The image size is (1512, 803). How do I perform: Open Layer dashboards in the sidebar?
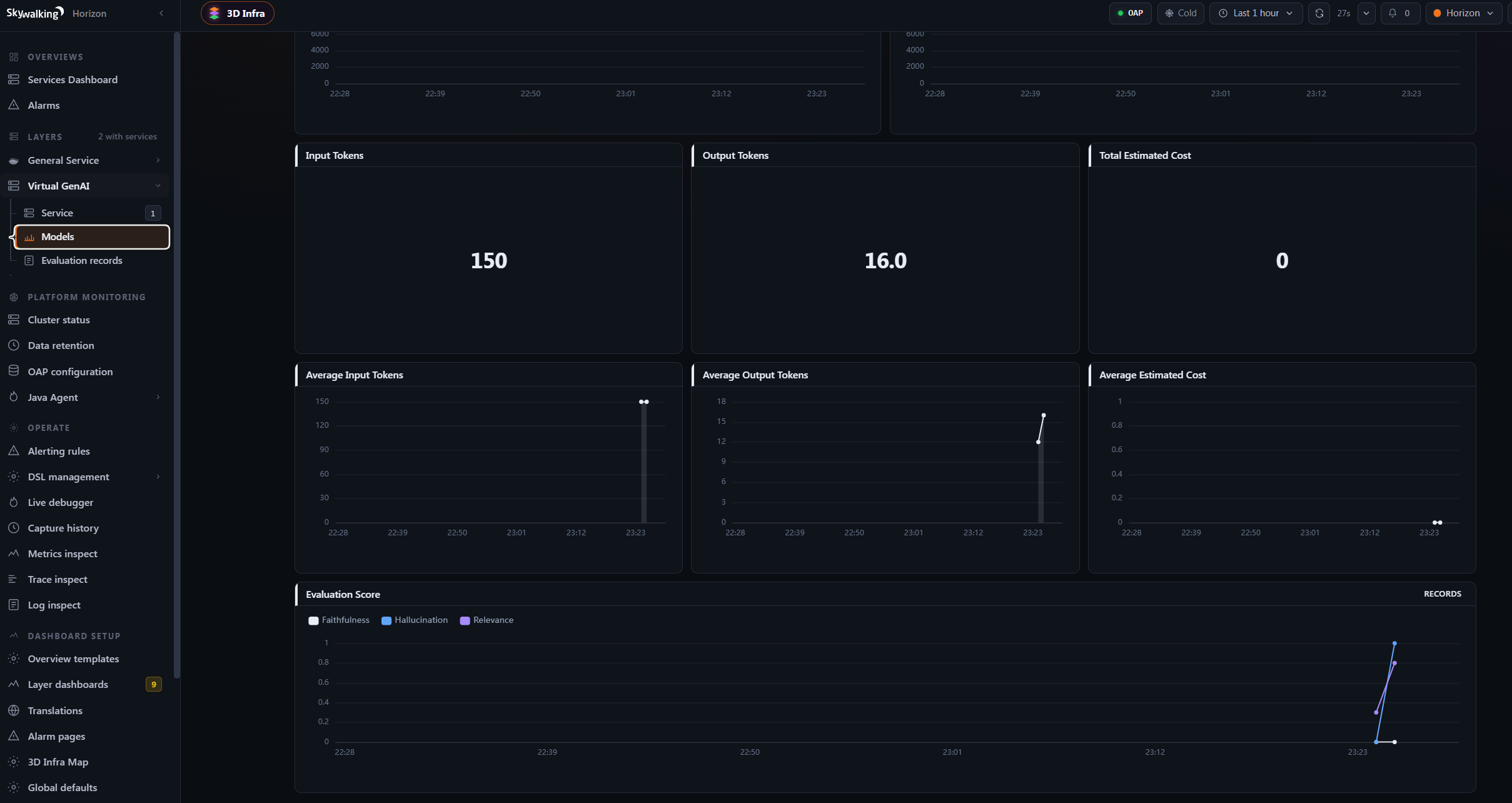(x=85, y=684)
